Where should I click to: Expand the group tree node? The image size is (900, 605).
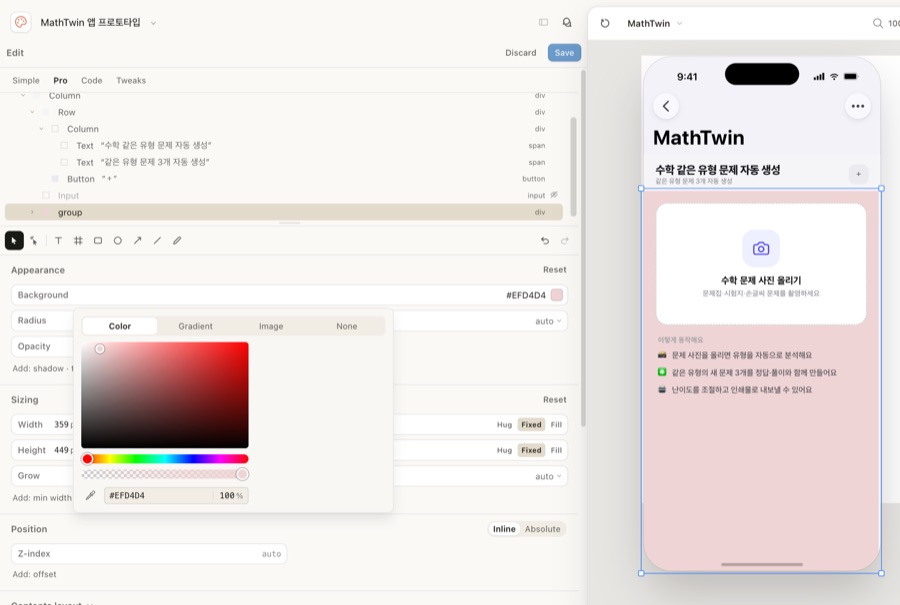[32, 212]
